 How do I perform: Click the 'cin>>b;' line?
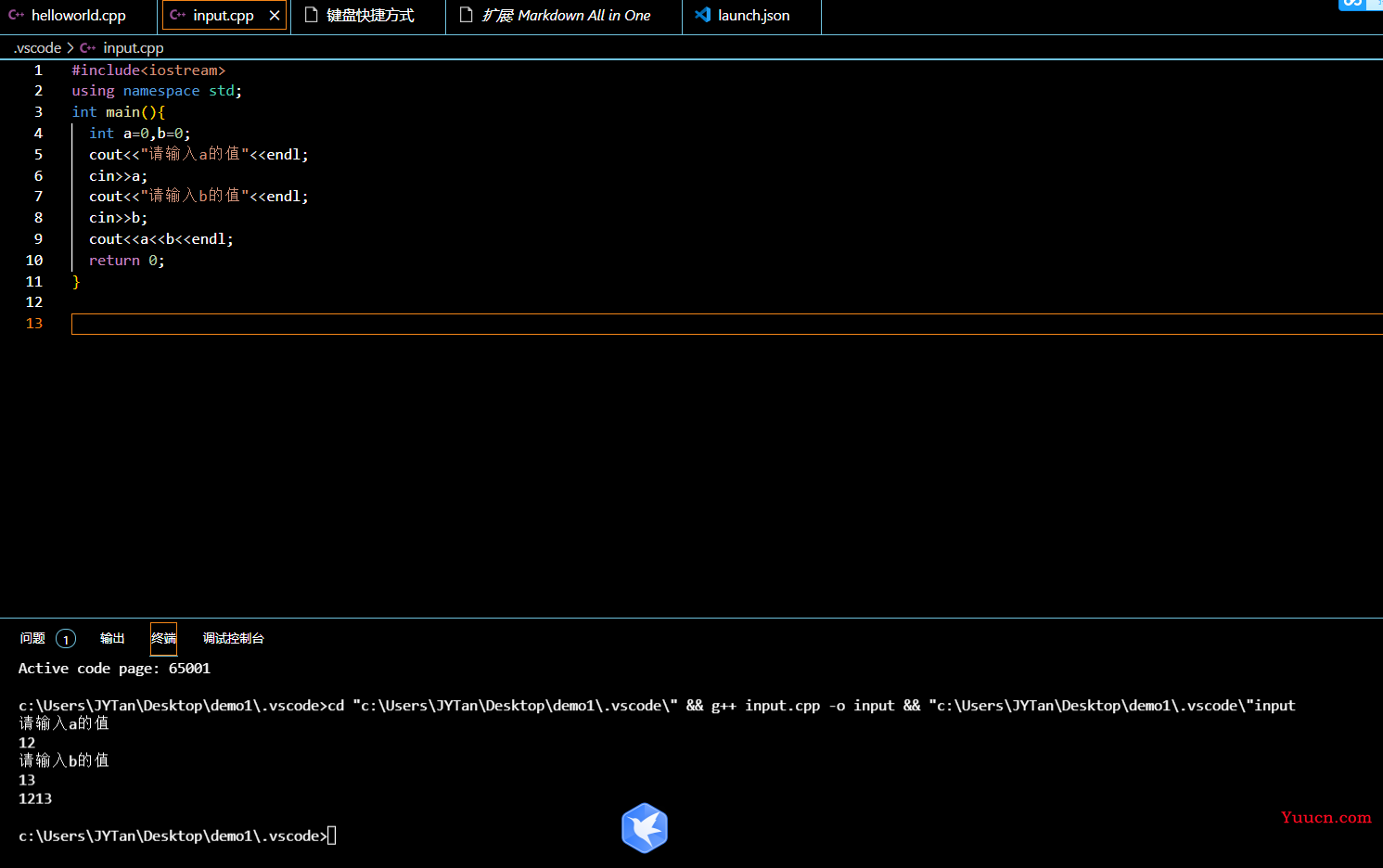click(x=118, y=218)
